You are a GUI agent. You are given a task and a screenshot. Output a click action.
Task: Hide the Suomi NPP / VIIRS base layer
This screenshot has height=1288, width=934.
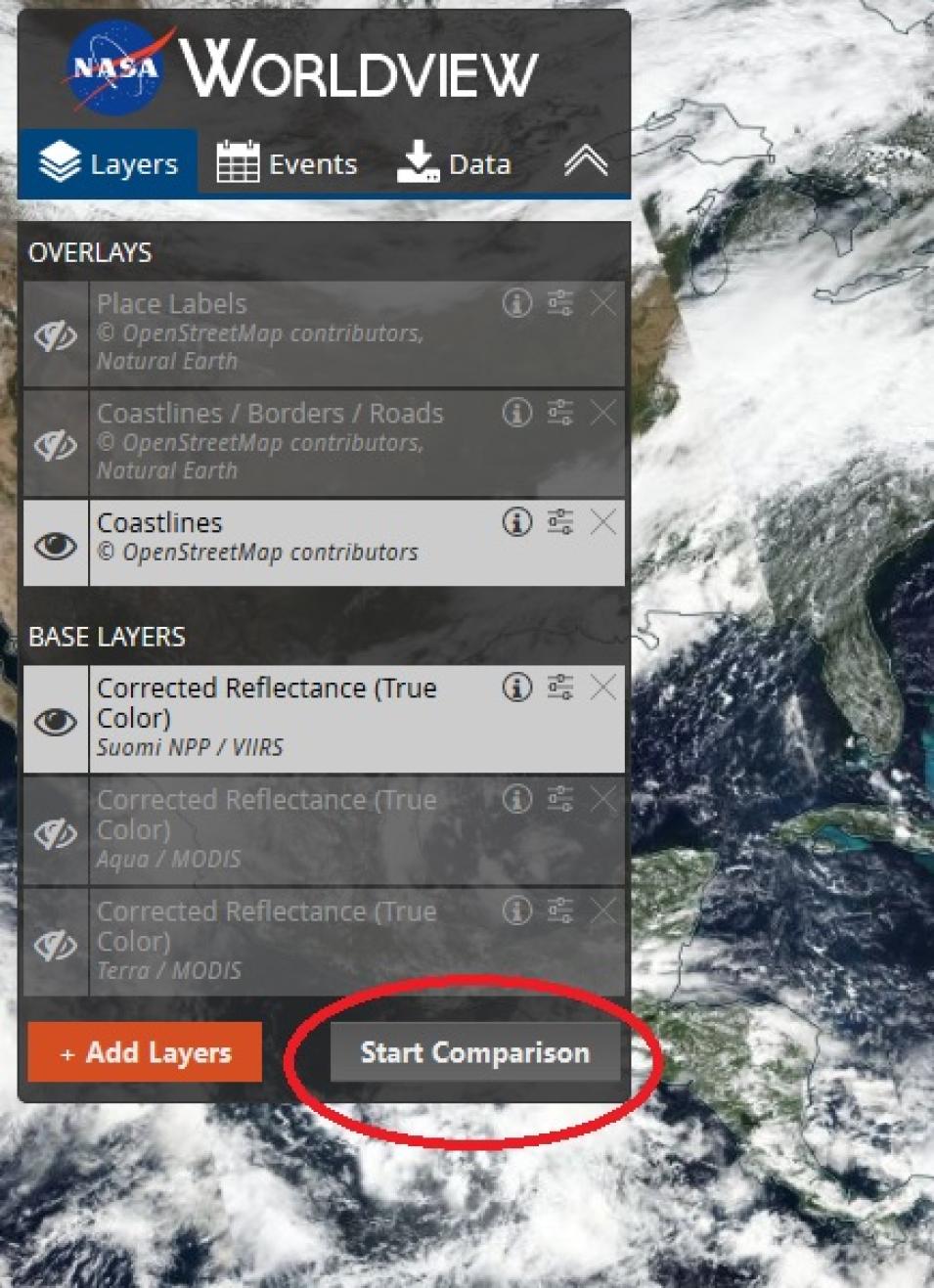point(56,721)
